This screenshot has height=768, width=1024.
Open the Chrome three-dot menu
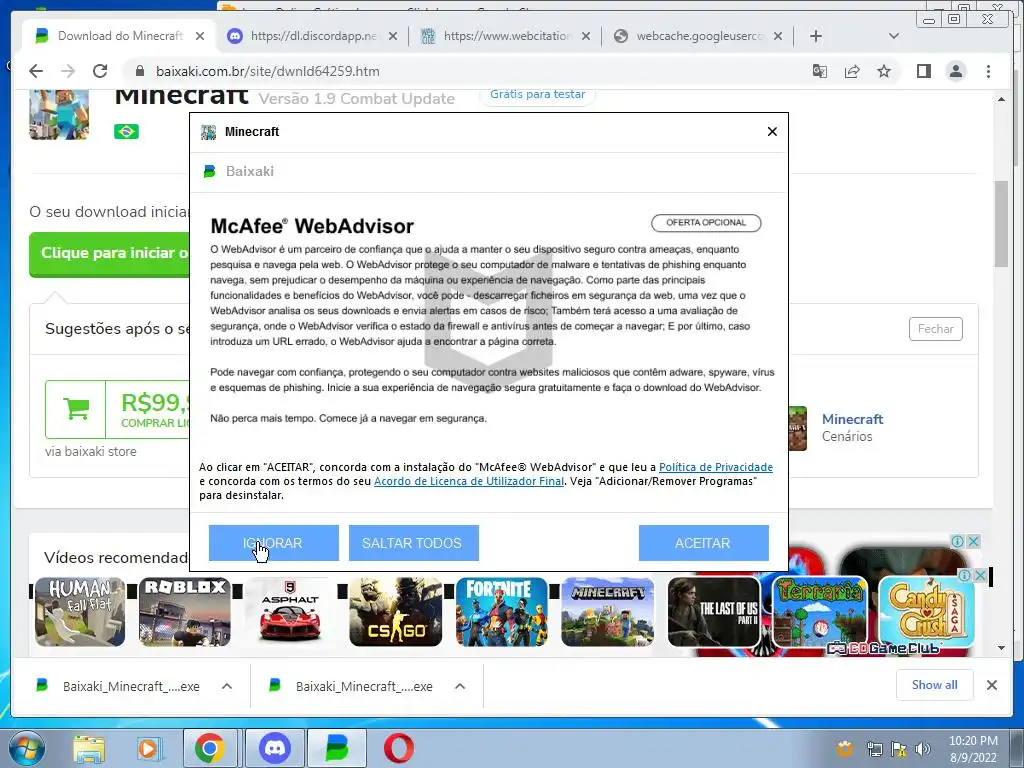(x=988, y=71)
